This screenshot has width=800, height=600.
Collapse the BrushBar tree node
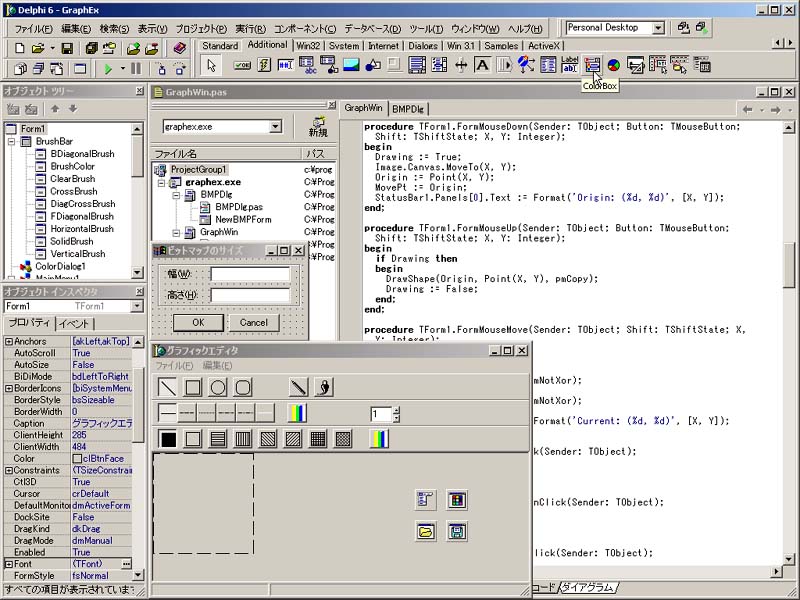click(x=11, y=142)
